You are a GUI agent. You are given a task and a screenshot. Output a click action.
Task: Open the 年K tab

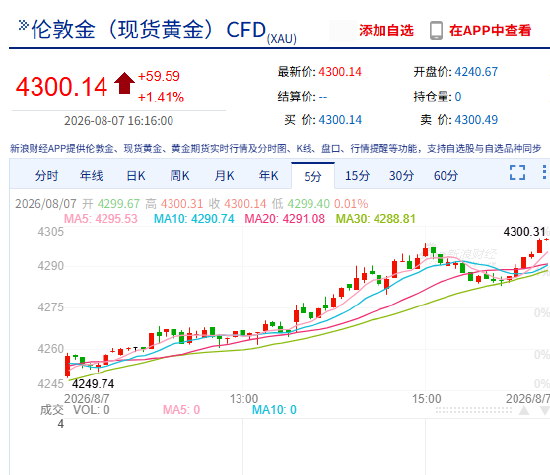pyautogui.click(x=269, y=175)
